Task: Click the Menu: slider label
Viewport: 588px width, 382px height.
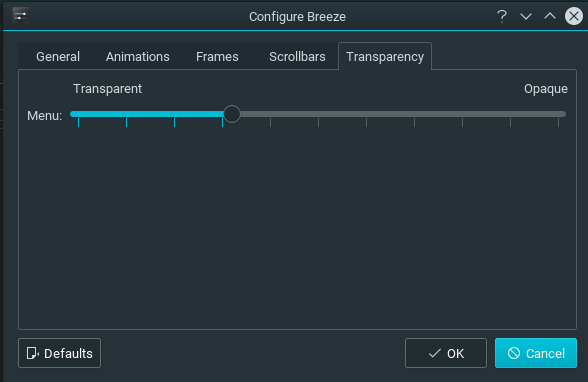Action: pyautogui.click(x=45, y=115)
